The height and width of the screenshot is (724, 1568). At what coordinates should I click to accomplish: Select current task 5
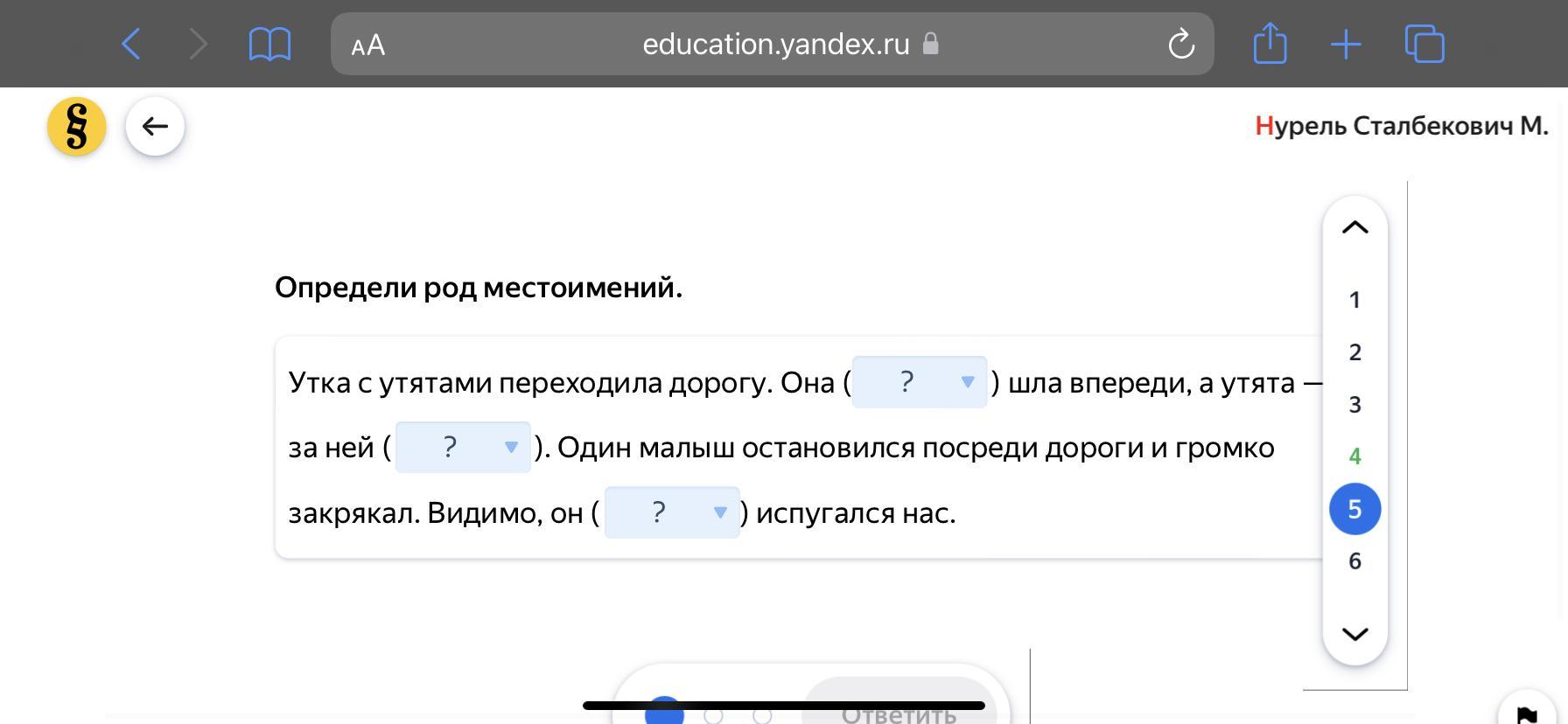(1354, 509)
